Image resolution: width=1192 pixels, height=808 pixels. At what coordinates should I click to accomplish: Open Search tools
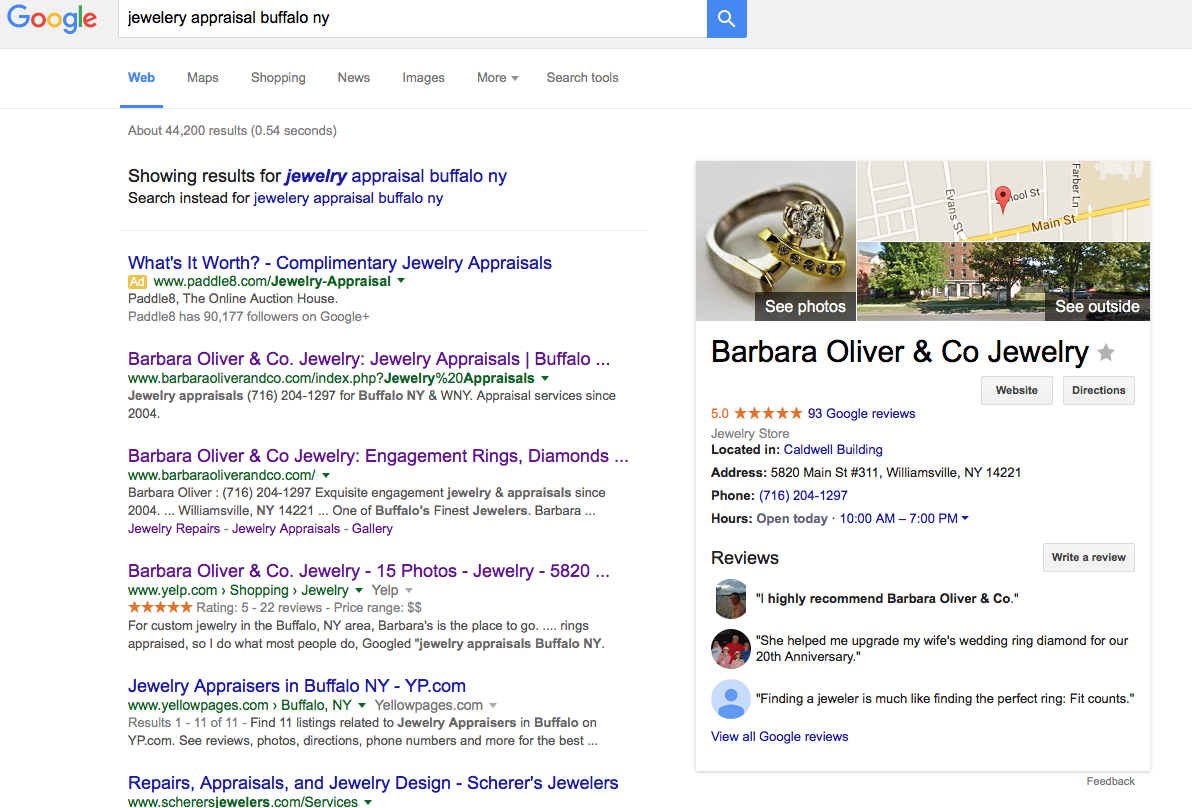pos(582,78)
